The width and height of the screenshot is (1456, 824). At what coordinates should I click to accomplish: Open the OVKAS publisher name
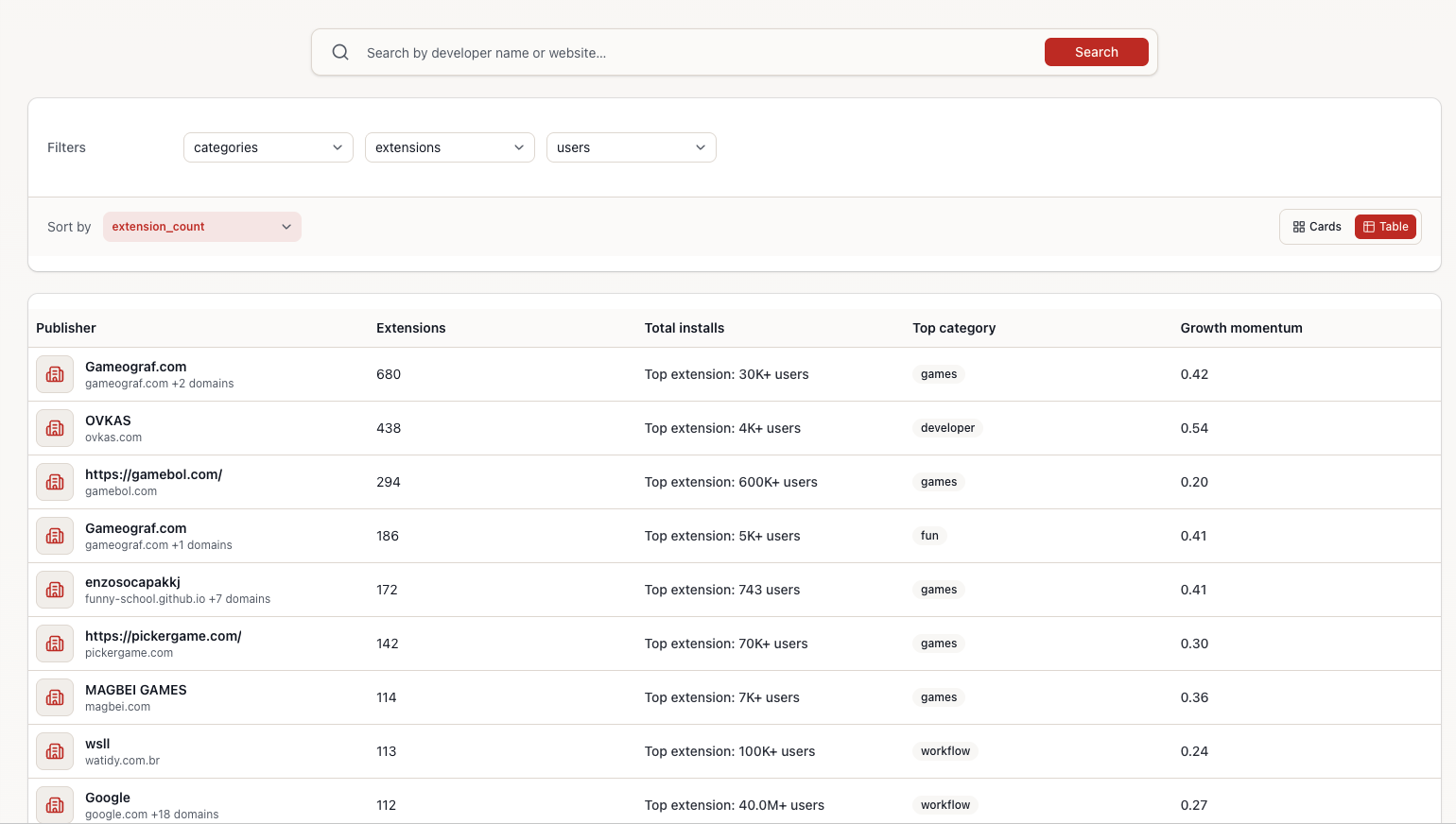tap(108, 421)
